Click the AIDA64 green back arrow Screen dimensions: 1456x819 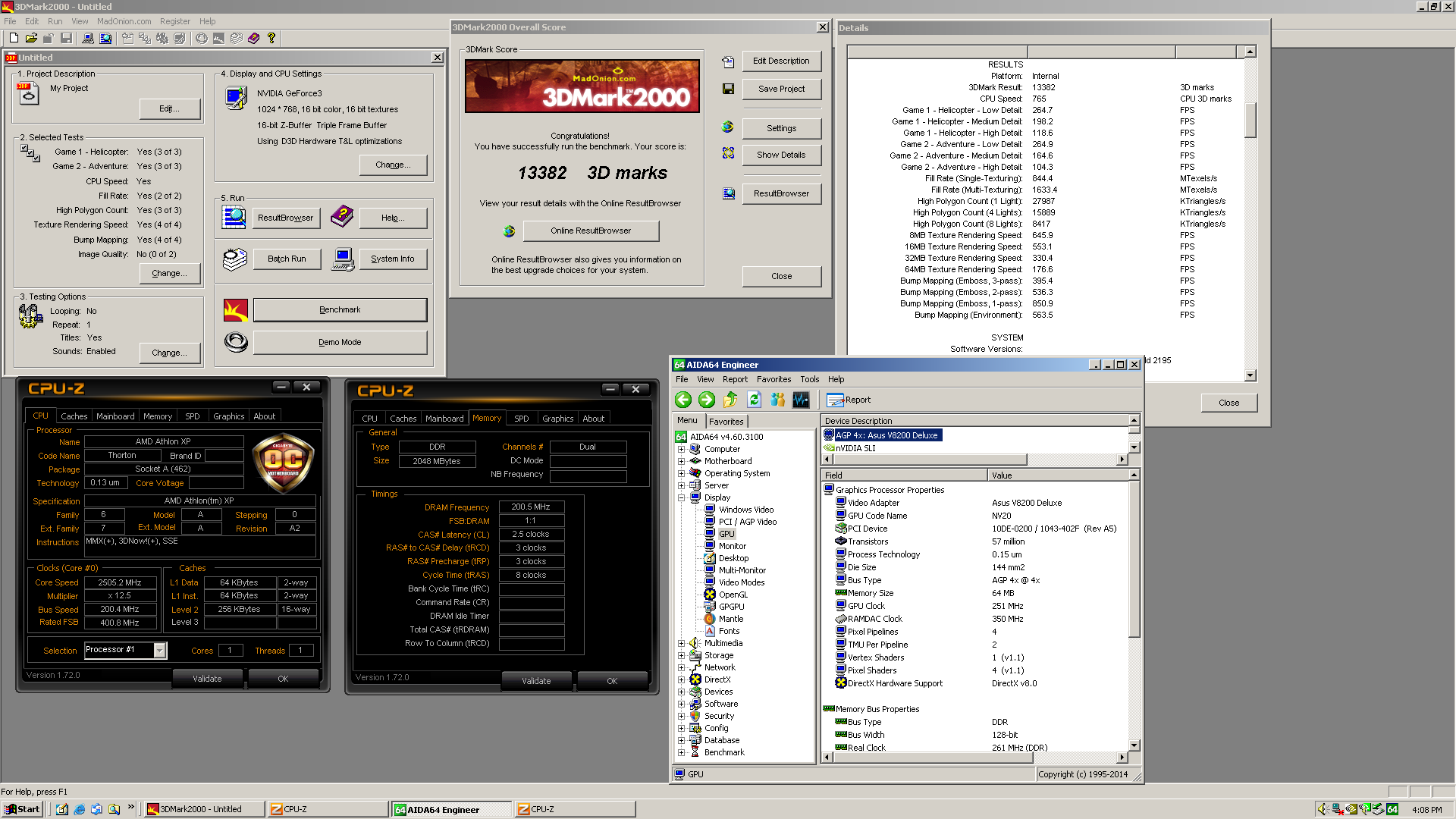coord(683,400)
